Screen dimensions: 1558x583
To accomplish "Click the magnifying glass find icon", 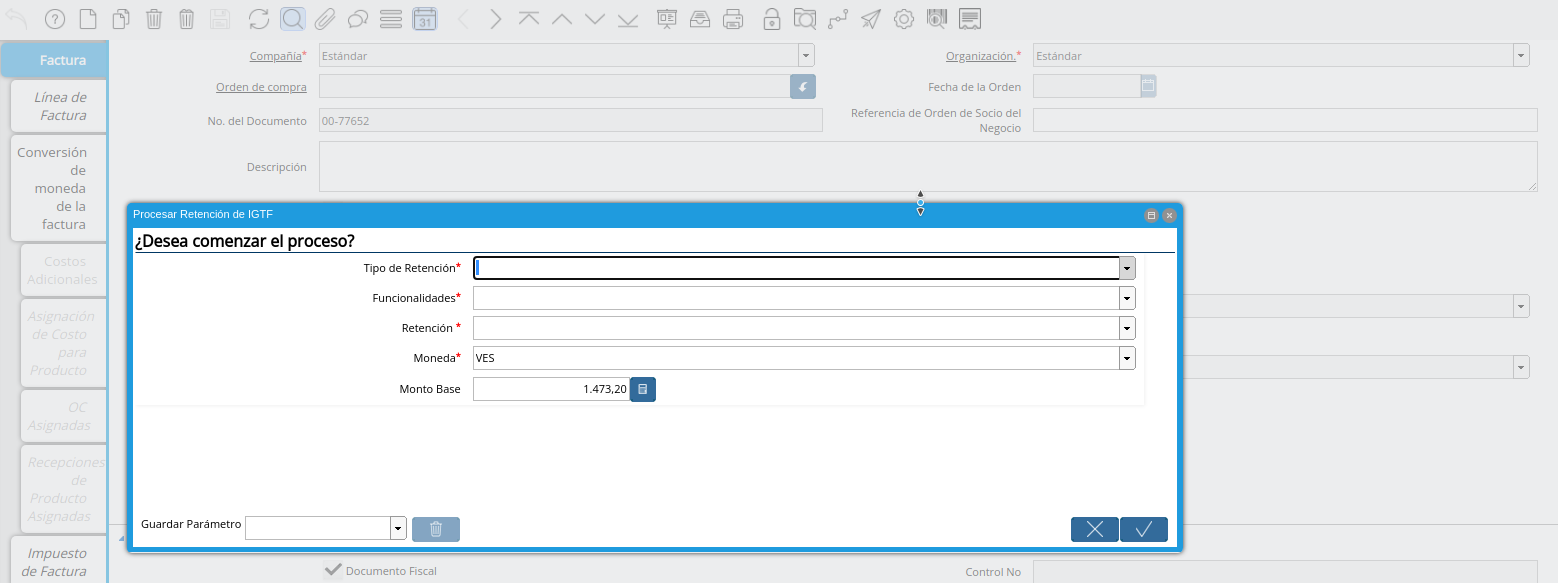I will coord(292,18).
